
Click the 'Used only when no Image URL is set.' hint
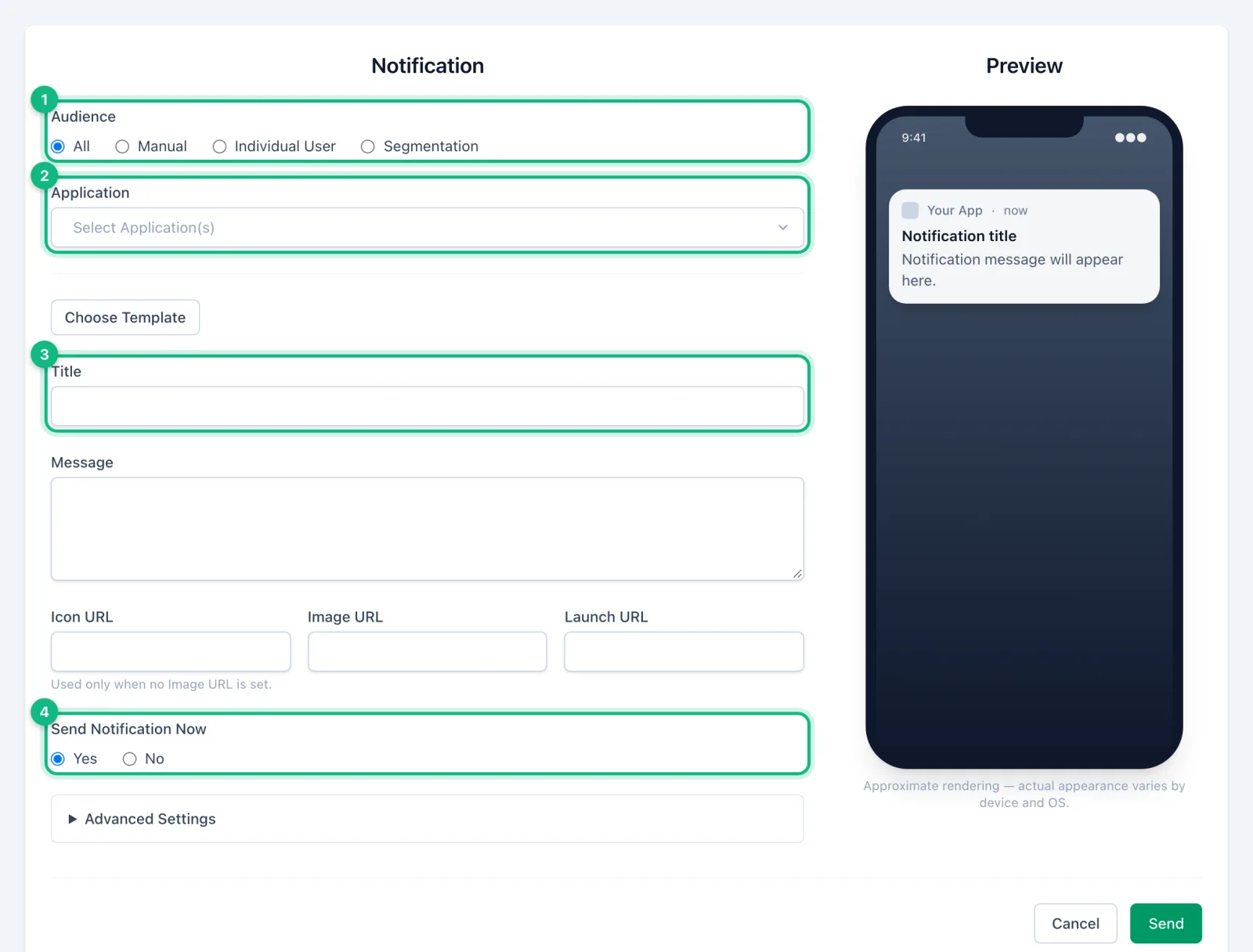click(x=161, y=684)
